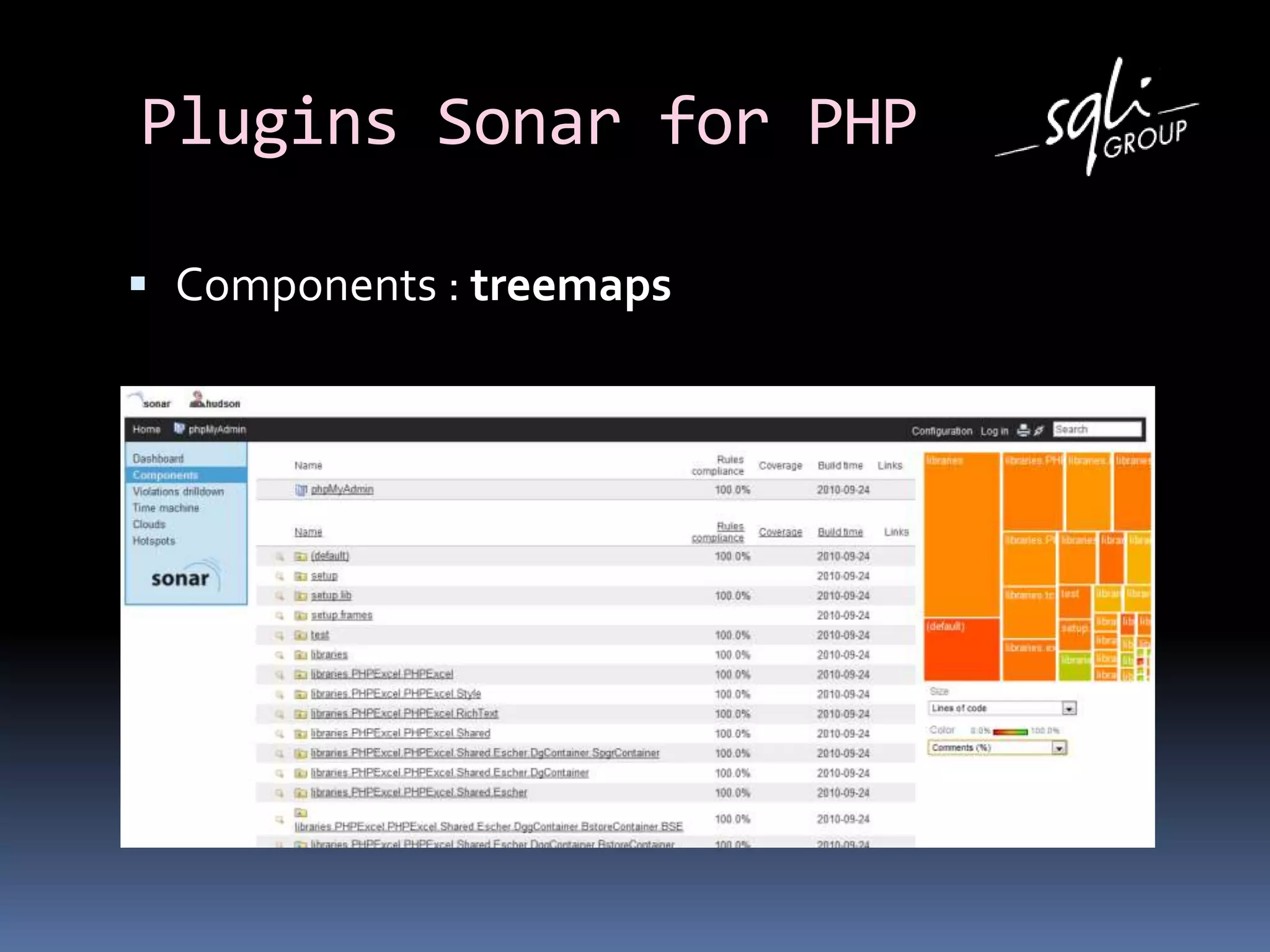Screen dimensions: 1270x952
Task: Click the magnifier icon on the libraries row
Action: point(280,654)
